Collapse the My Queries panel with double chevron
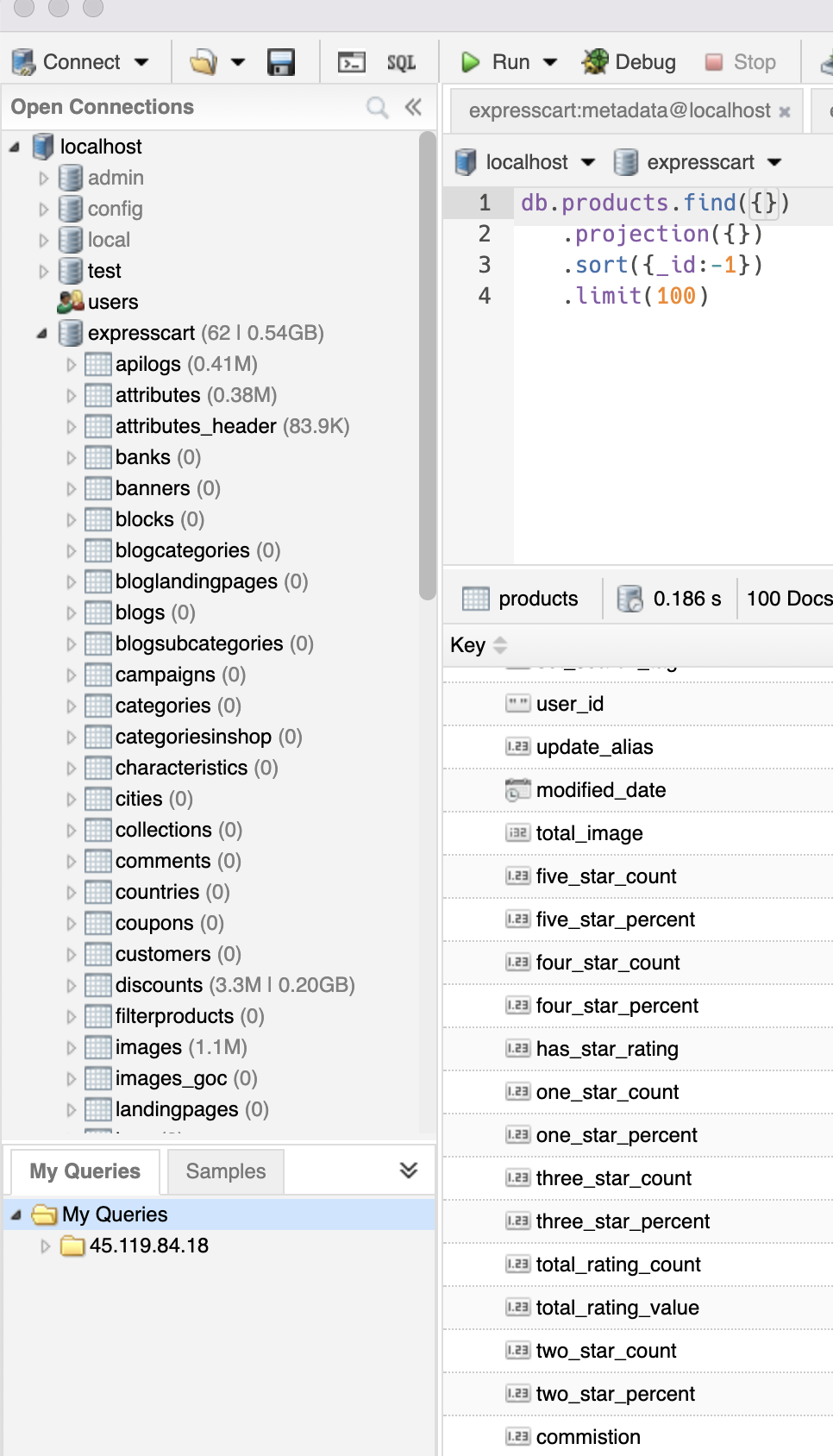 (409, 1170)
